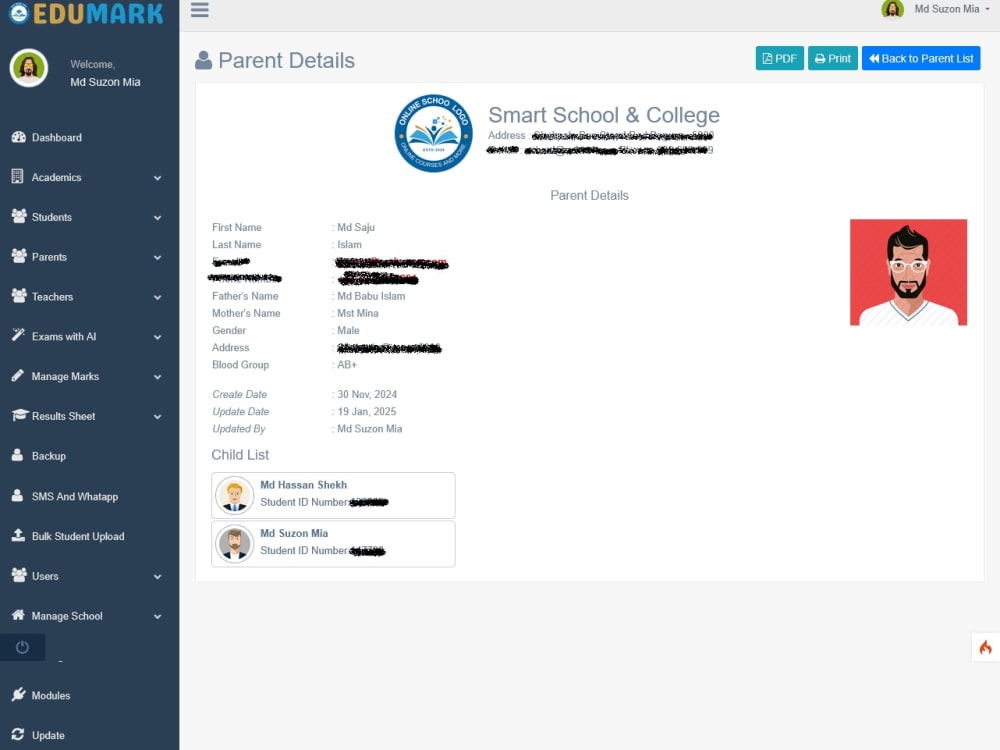Click the Backup icon in sidebar

click(x=18, y=455)
